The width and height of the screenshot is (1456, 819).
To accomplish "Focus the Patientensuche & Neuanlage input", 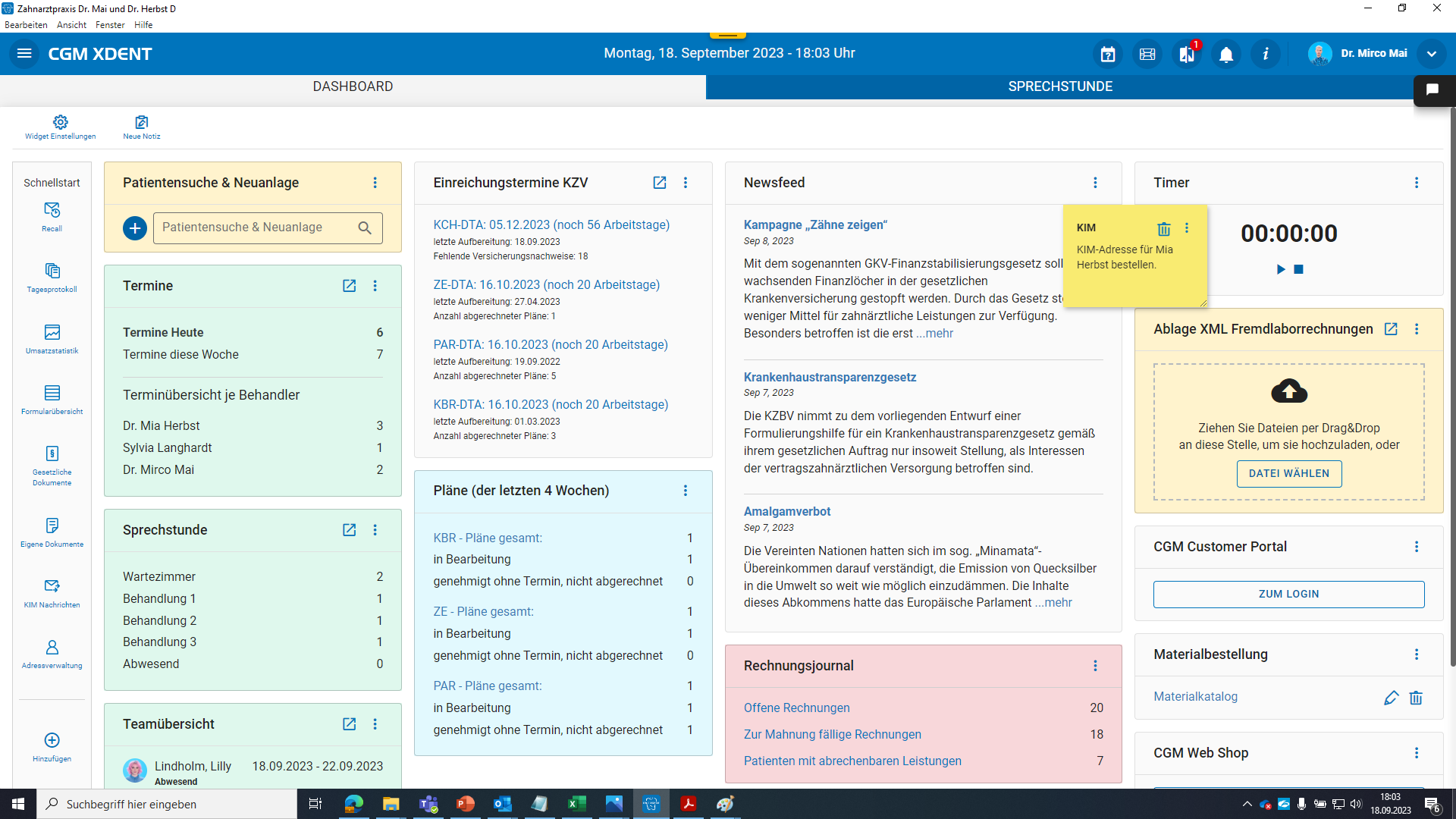I will point(268,227).
